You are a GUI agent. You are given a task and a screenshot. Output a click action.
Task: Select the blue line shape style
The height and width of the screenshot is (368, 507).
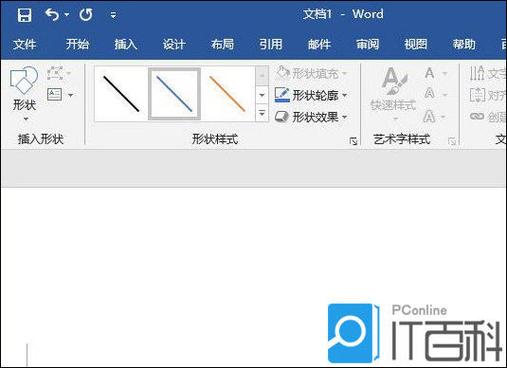174,94
